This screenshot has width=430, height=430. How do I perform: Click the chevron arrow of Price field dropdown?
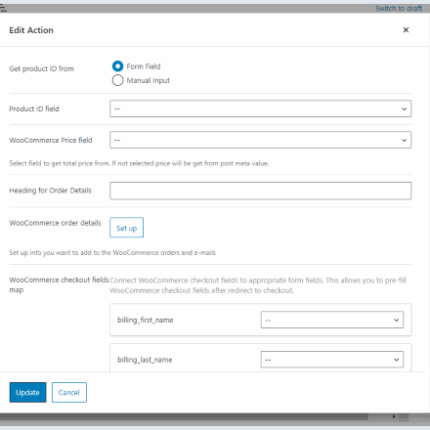(x=404, y=140)
